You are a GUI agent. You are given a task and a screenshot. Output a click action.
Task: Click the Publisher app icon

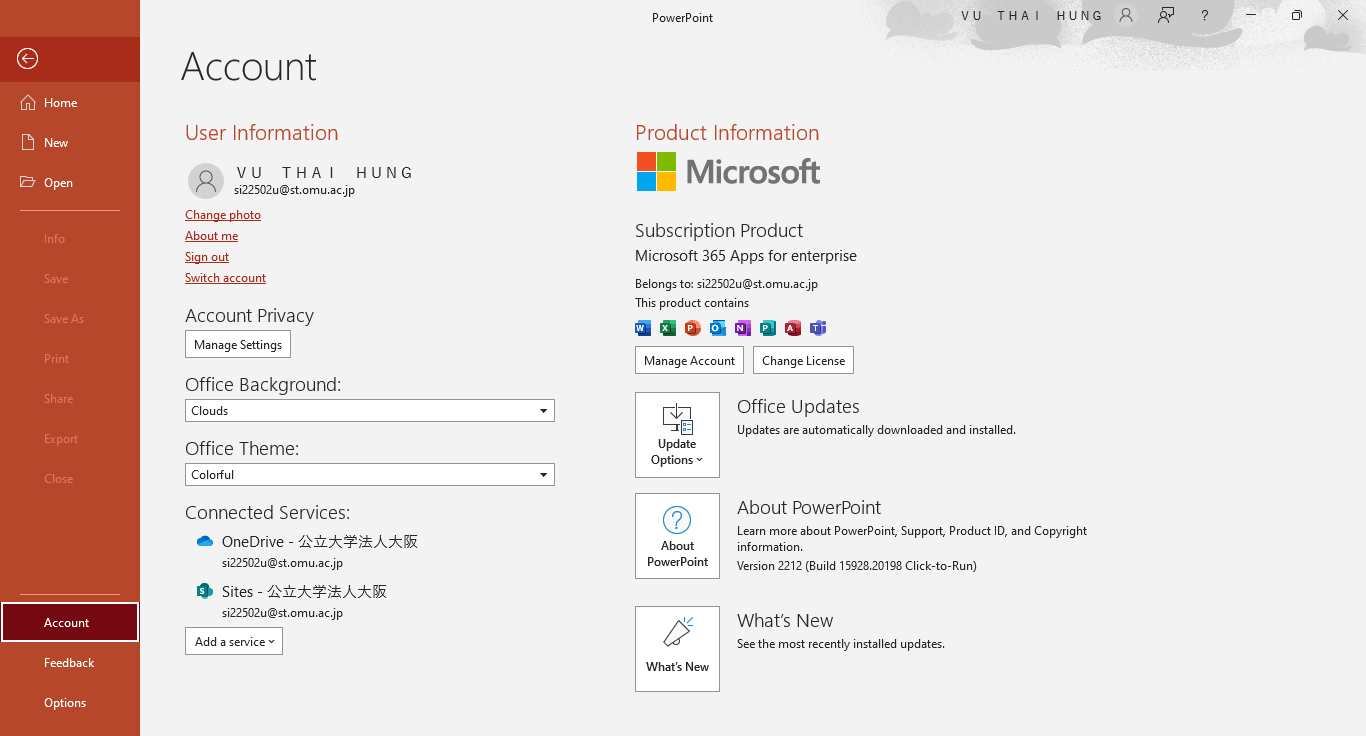pos(768,328)
